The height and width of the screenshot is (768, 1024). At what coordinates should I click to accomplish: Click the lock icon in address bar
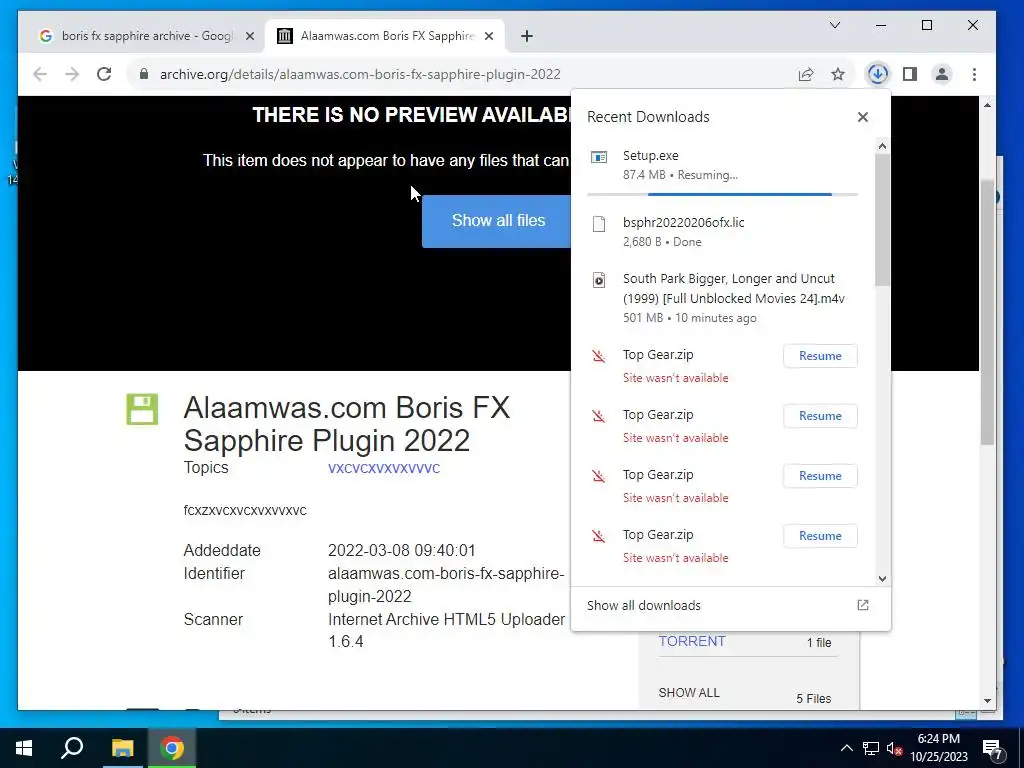(144, 74)
